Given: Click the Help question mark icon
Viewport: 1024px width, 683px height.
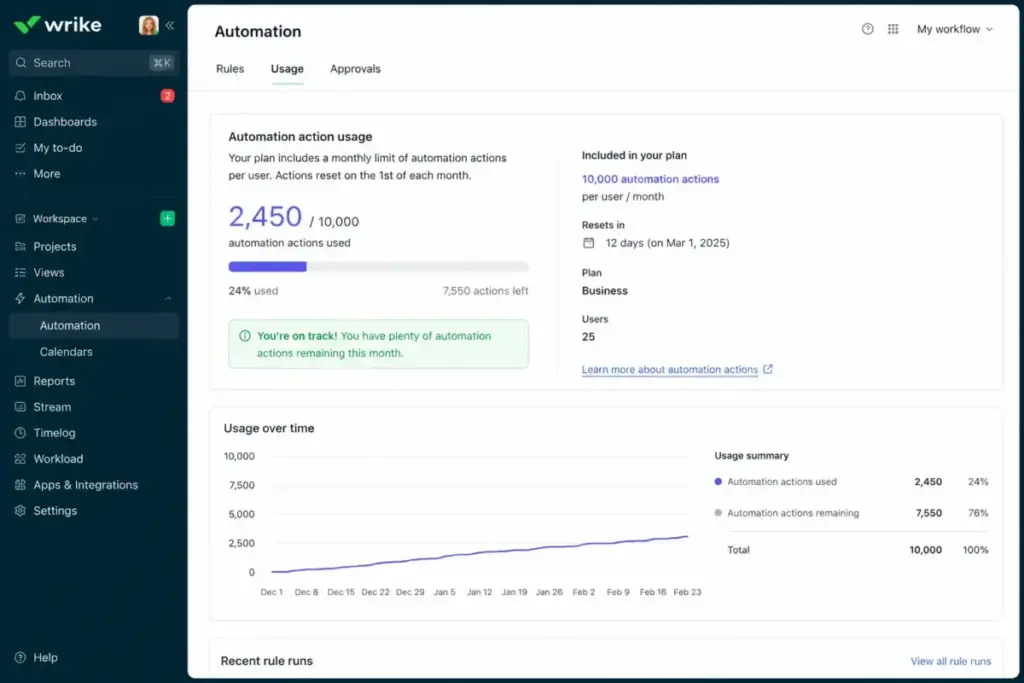Looking at the screenshot, I should [x=20, y=658].
